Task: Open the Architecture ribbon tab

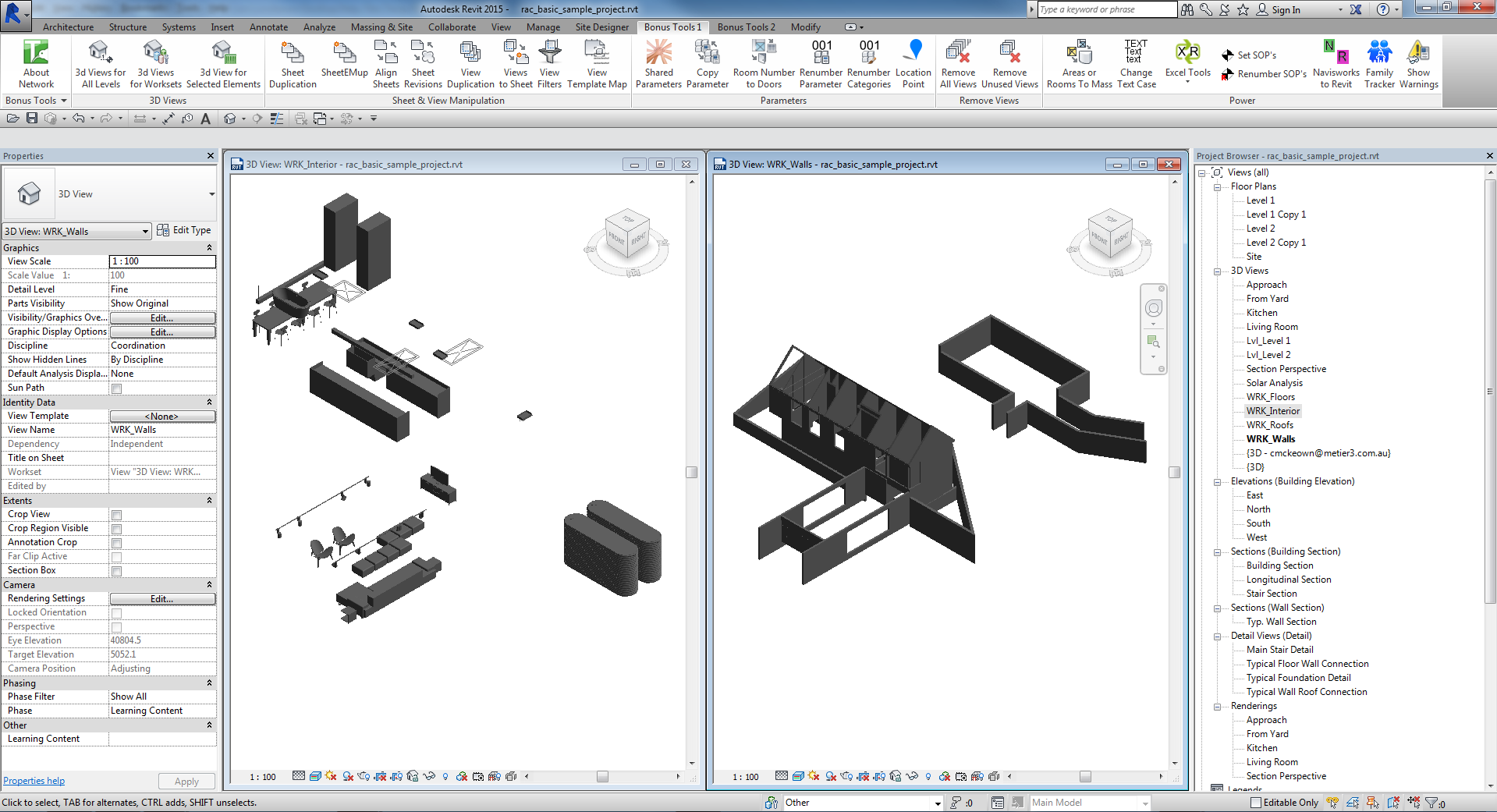Action: [x=67, y=27]
